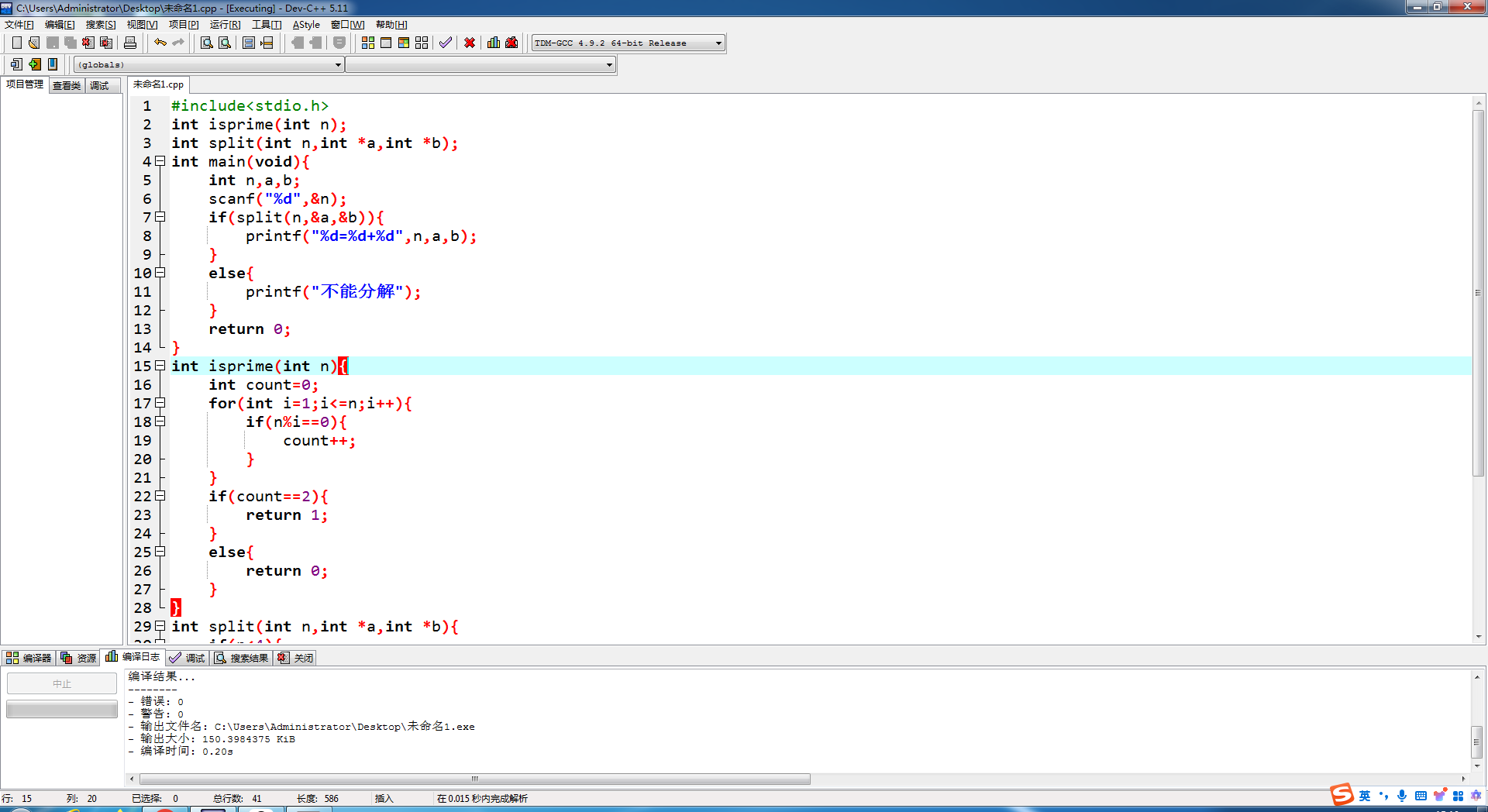1488x812 pixels.
Task: Collapse the split function fold on line 29
Action: (x=160, y=626)
